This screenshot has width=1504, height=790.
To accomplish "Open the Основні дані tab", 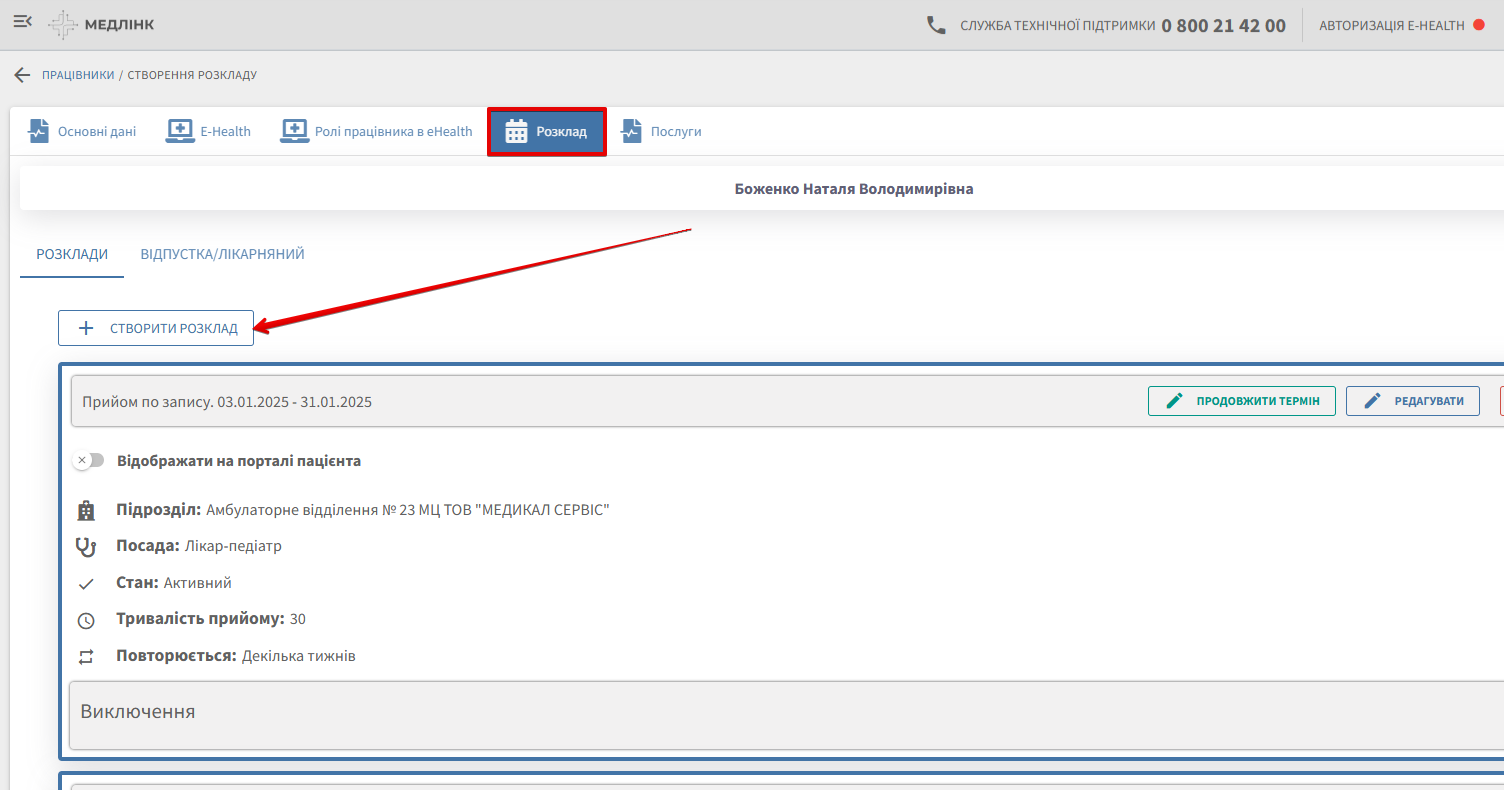I will pyautogui.click(x=82, y=132).
